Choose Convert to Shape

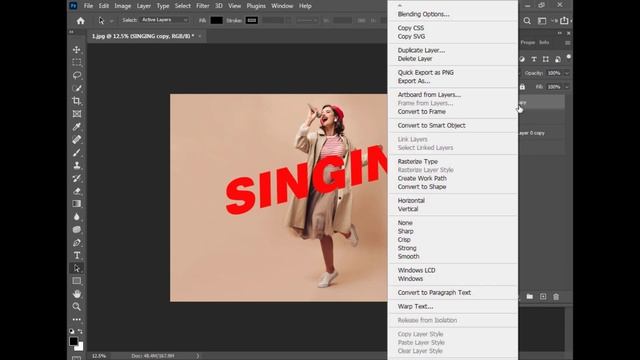point(422,187)
